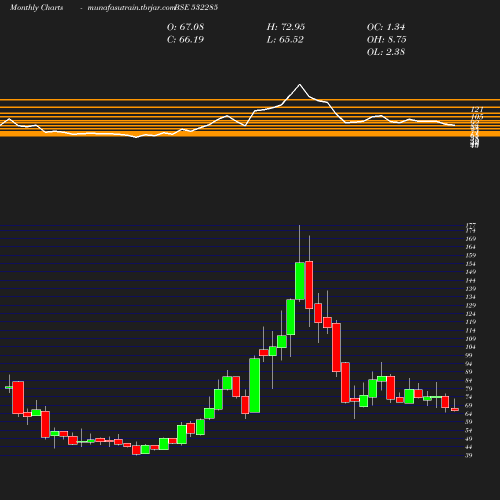The height and width of the screenshot is (500, 500).
Task: Click the 49 price axis label
Action: 469,439
